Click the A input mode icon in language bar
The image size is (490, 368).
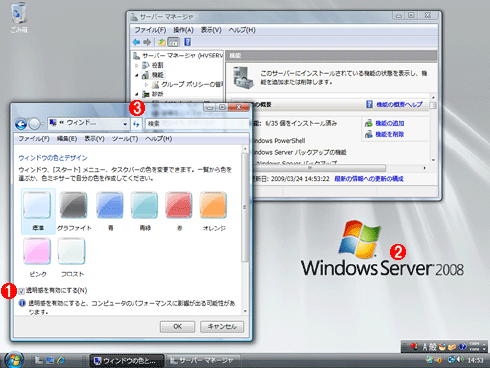425,347
